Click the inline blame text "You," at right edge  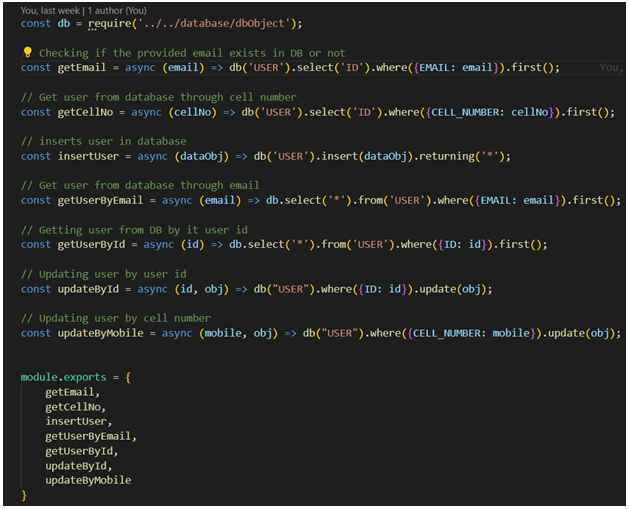click(609, 68)
